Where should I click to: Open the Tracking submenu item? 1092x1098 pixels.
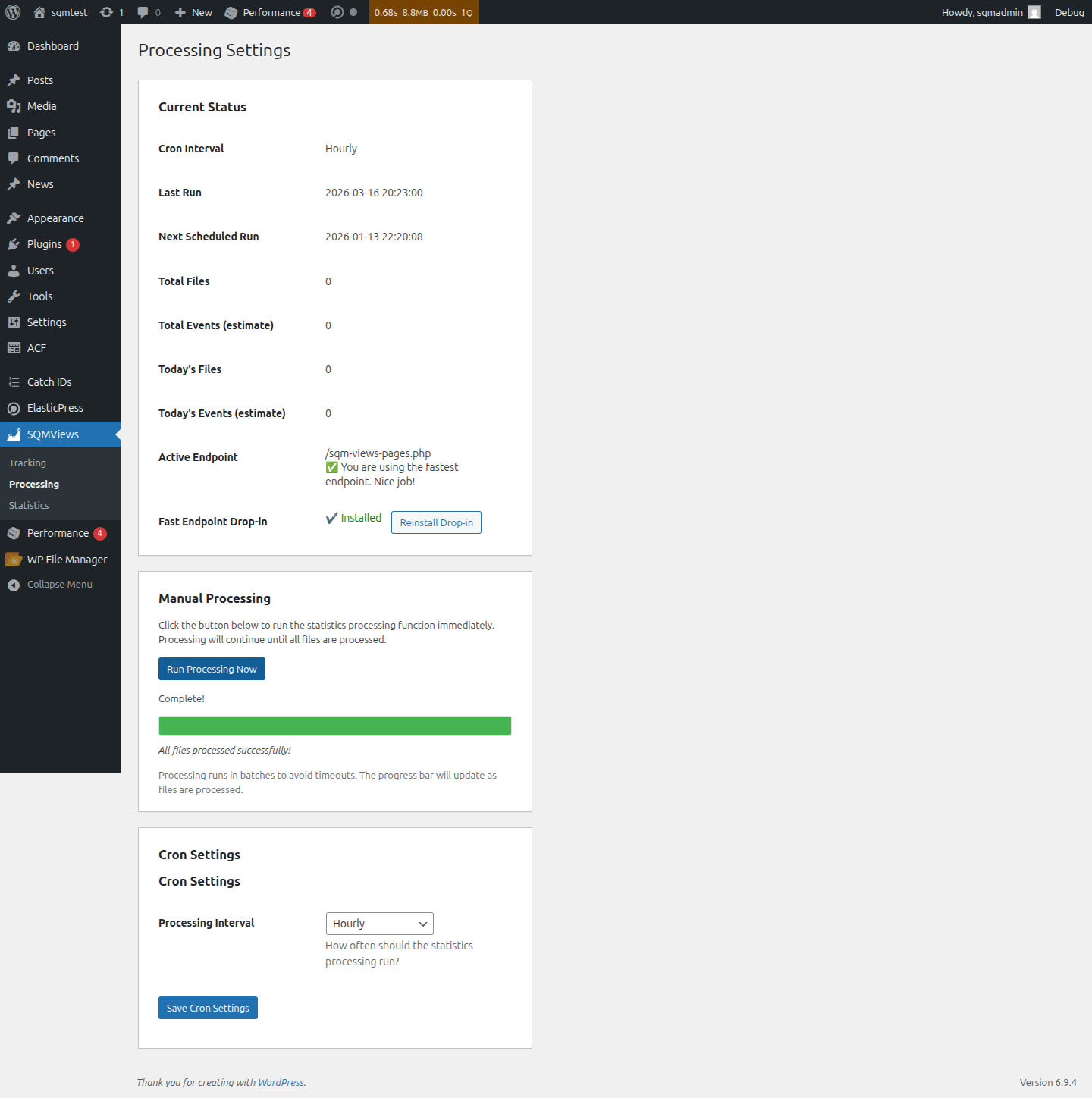pos(27,463)
